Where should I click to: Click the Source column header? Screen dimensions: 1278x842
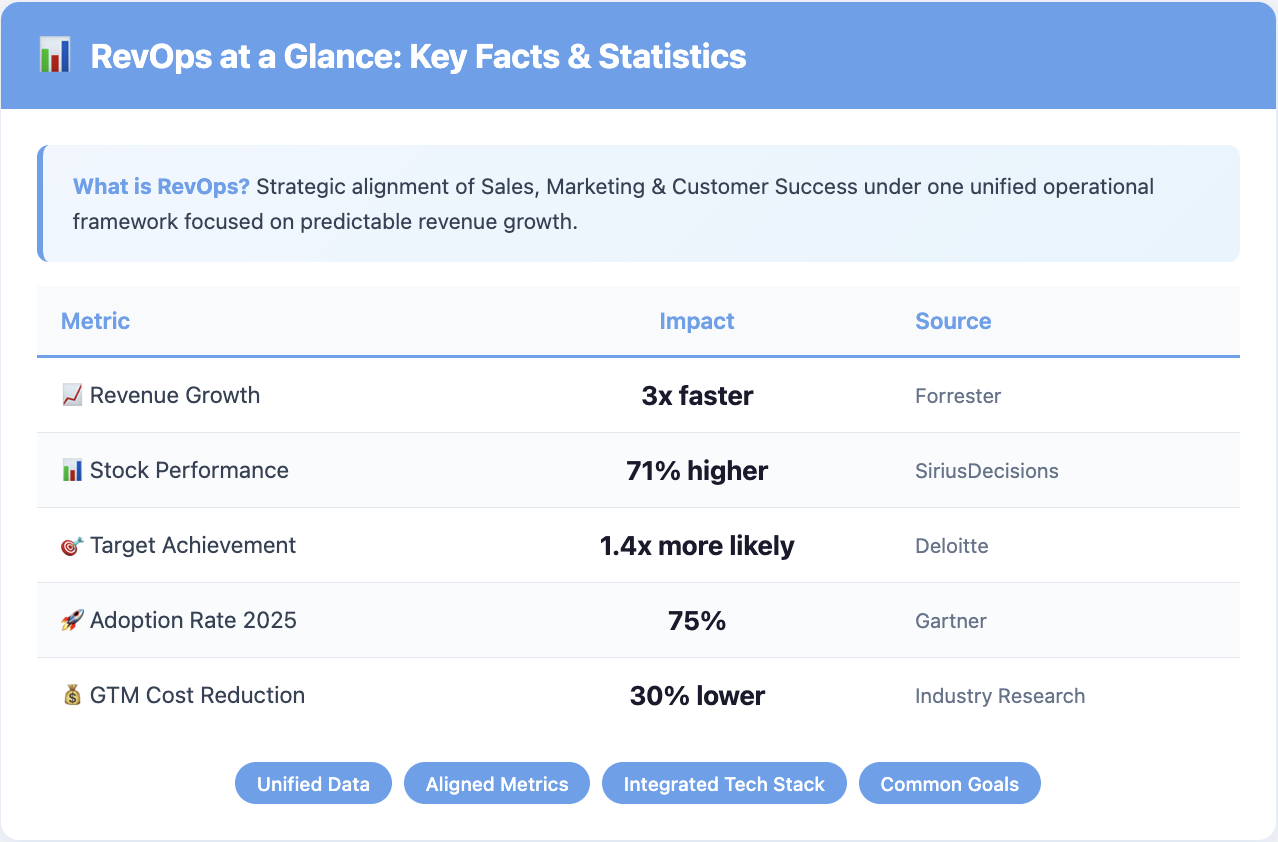click(x=953, y=321)
